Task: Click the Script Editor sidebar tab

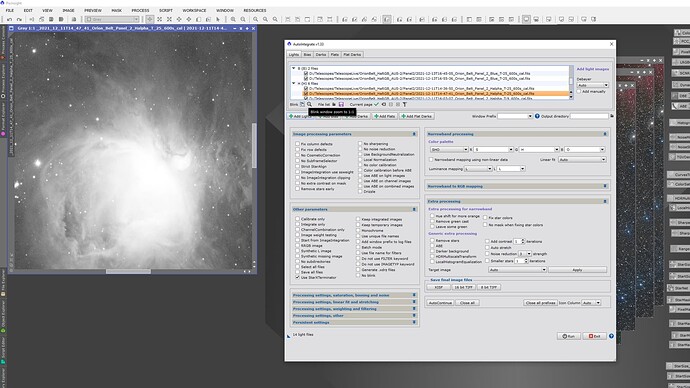Action: (3, 351)
